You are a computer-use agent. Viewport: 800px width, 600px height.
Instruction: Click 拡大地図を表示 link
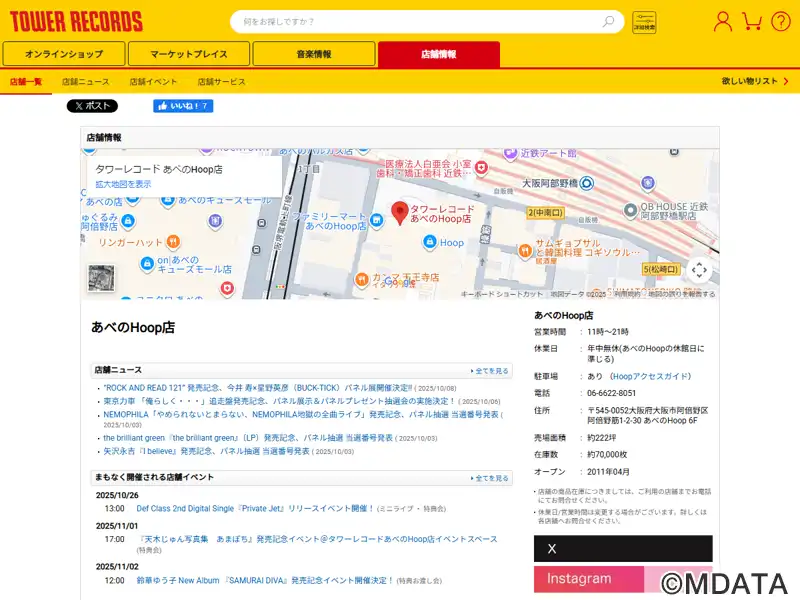pyautogui.click(x=123, y=184)
